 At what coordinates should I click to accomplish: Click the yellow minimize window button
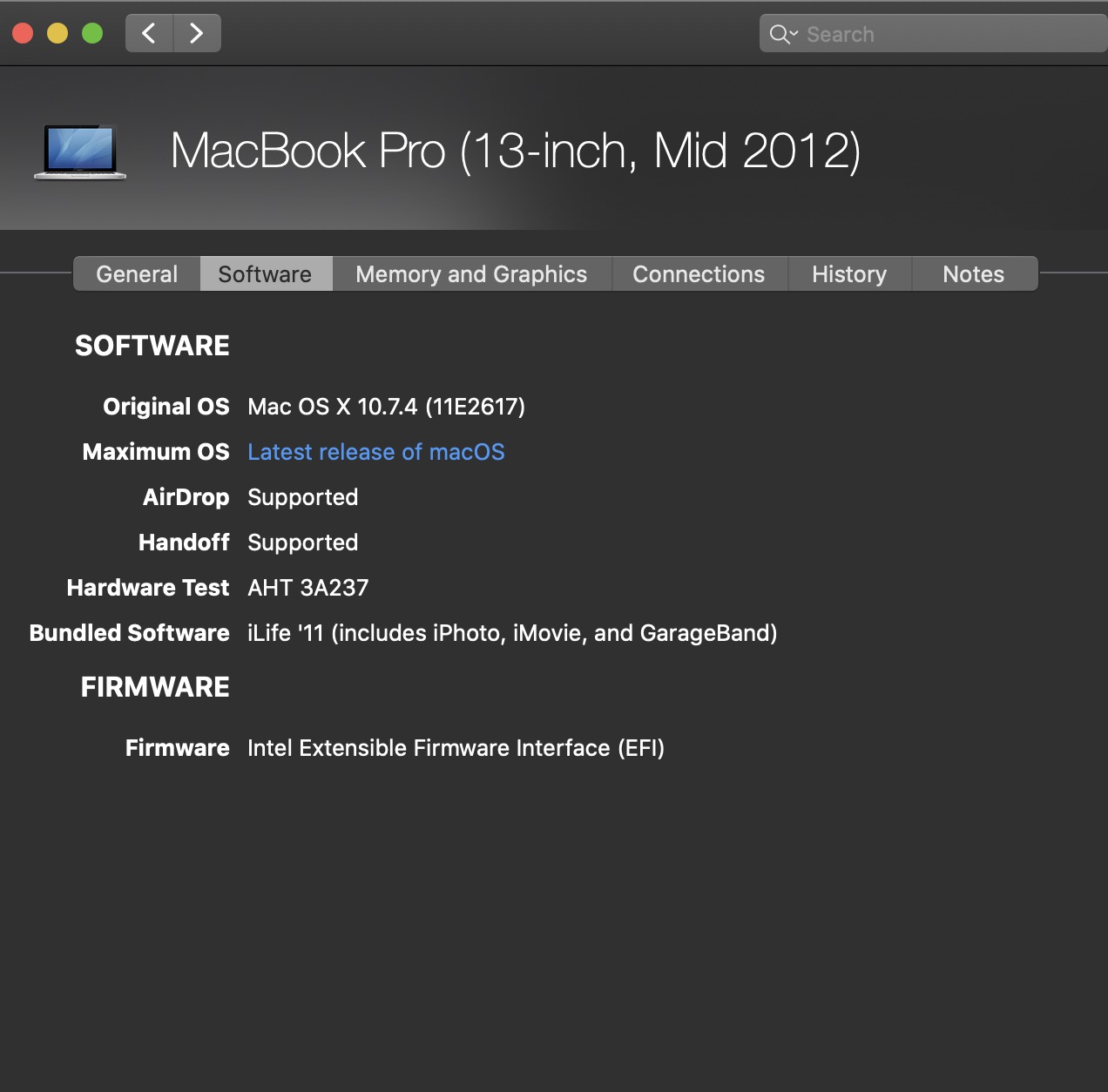click(57, 34)
